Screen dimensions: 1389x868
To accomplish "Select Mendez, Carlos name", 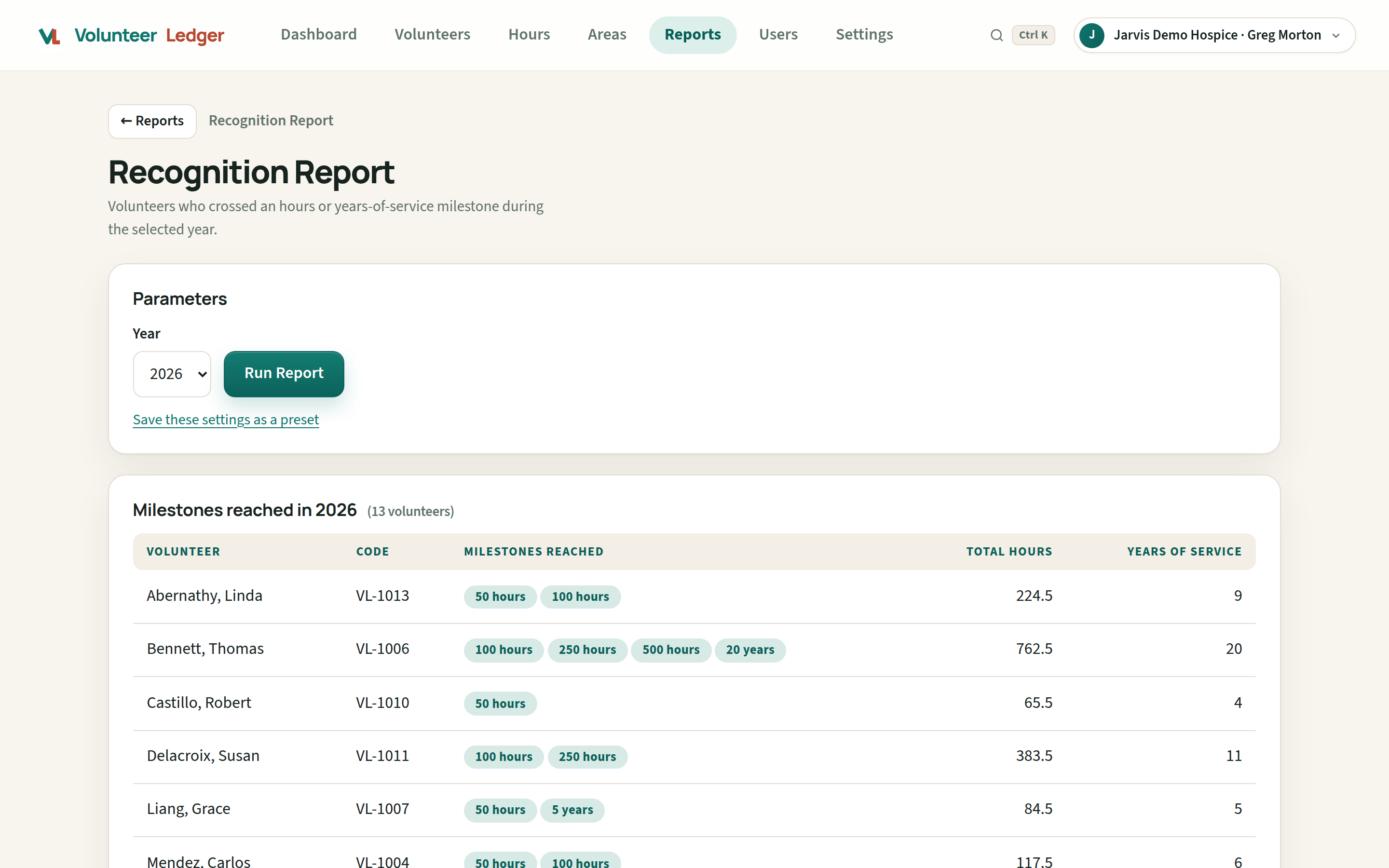I will coord(199,861).
